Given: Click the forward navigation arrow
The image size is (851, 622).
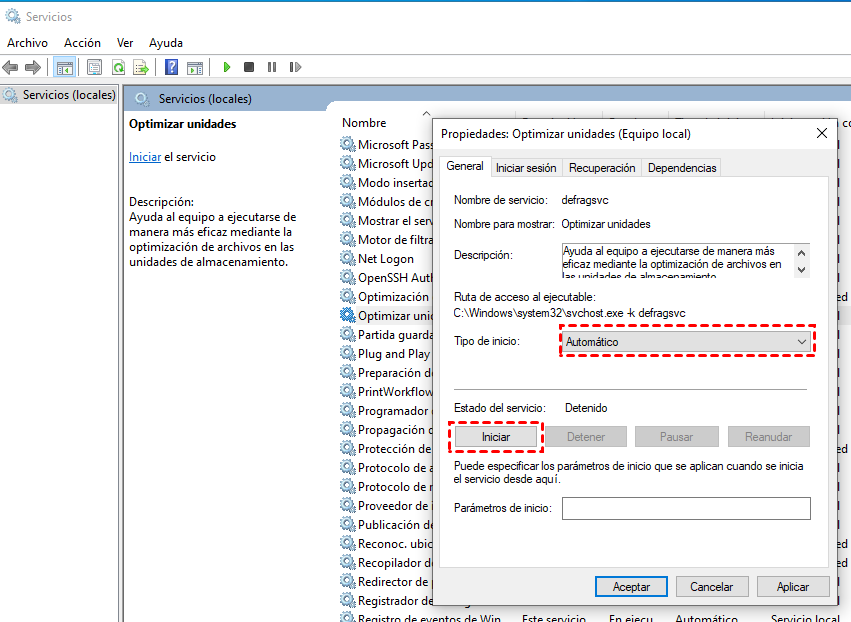Looking at the screenshot, I should pos(32,67).
